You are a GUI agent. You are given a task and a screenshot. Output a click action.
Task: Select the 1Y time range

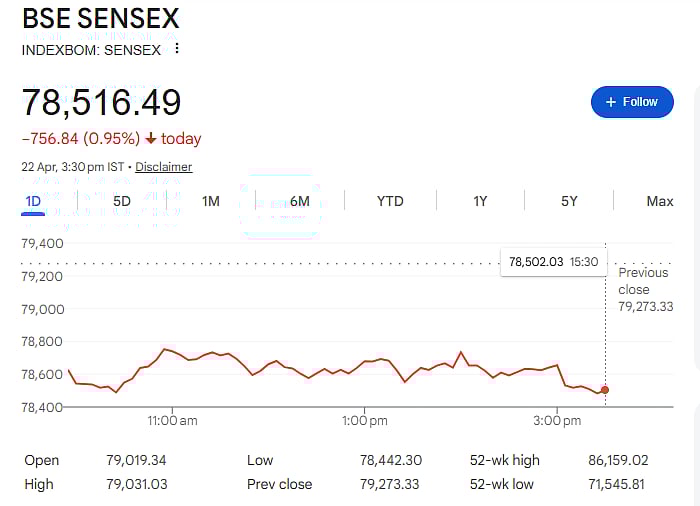[480, 201]
